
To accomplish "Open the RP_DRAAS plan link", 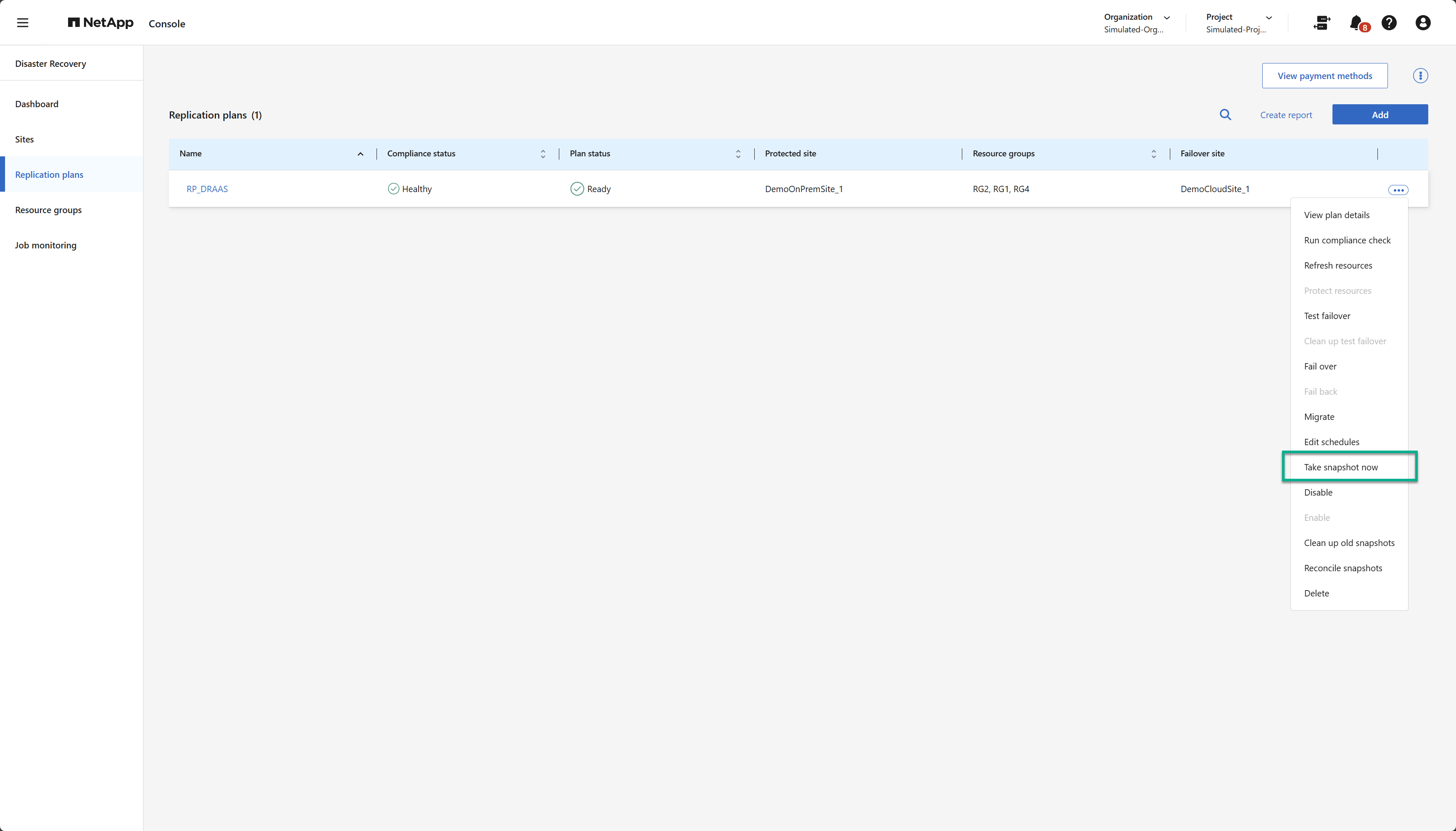I will click(x=207, y=189).
